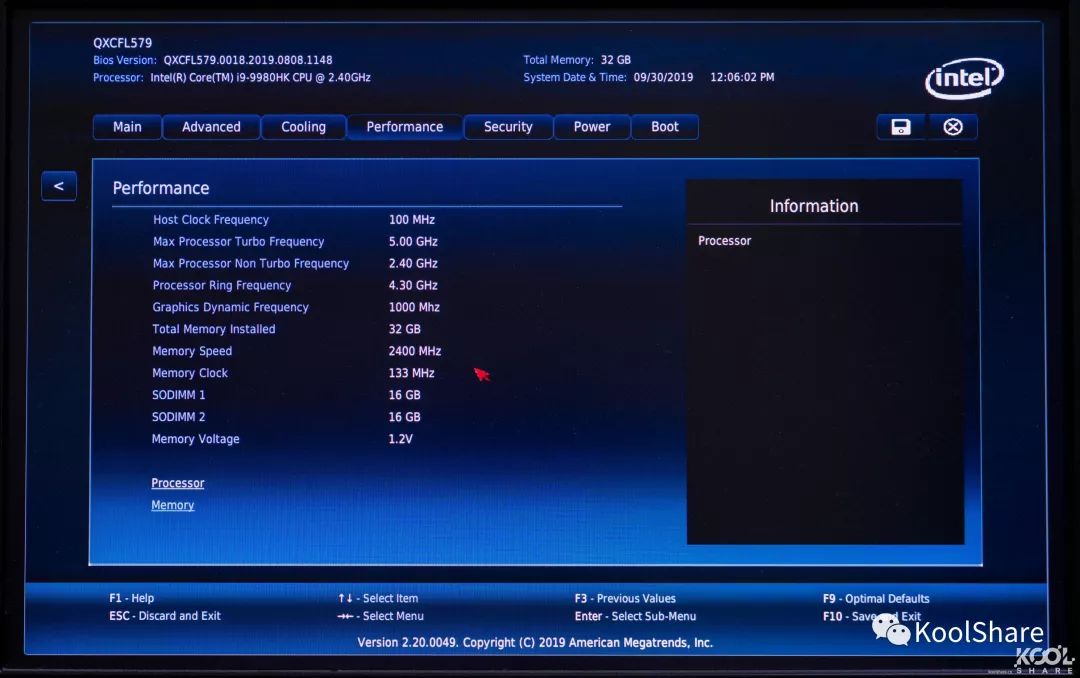Click the SODIMM 2 label
1080x678 pixels.
pyautogui.click(x=178, y=417)
